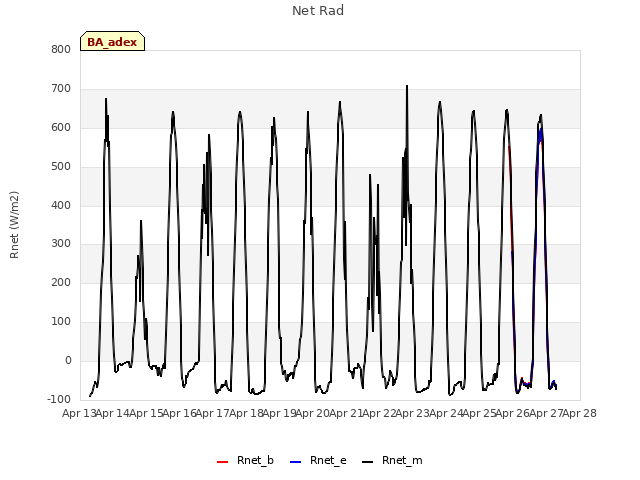Toggle the Rnet_e legend entry

tap(318, 461)
